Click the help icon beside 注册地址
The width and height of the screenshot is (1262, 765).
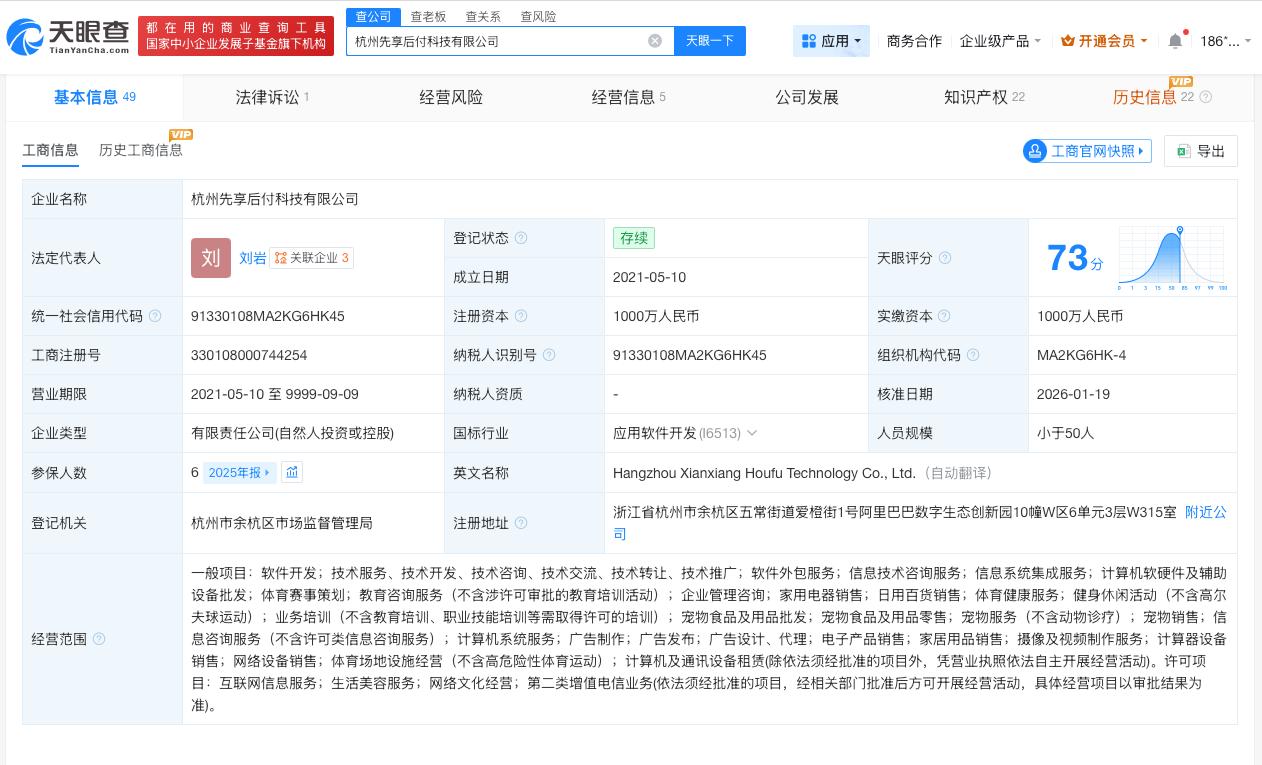pos(521,523)
